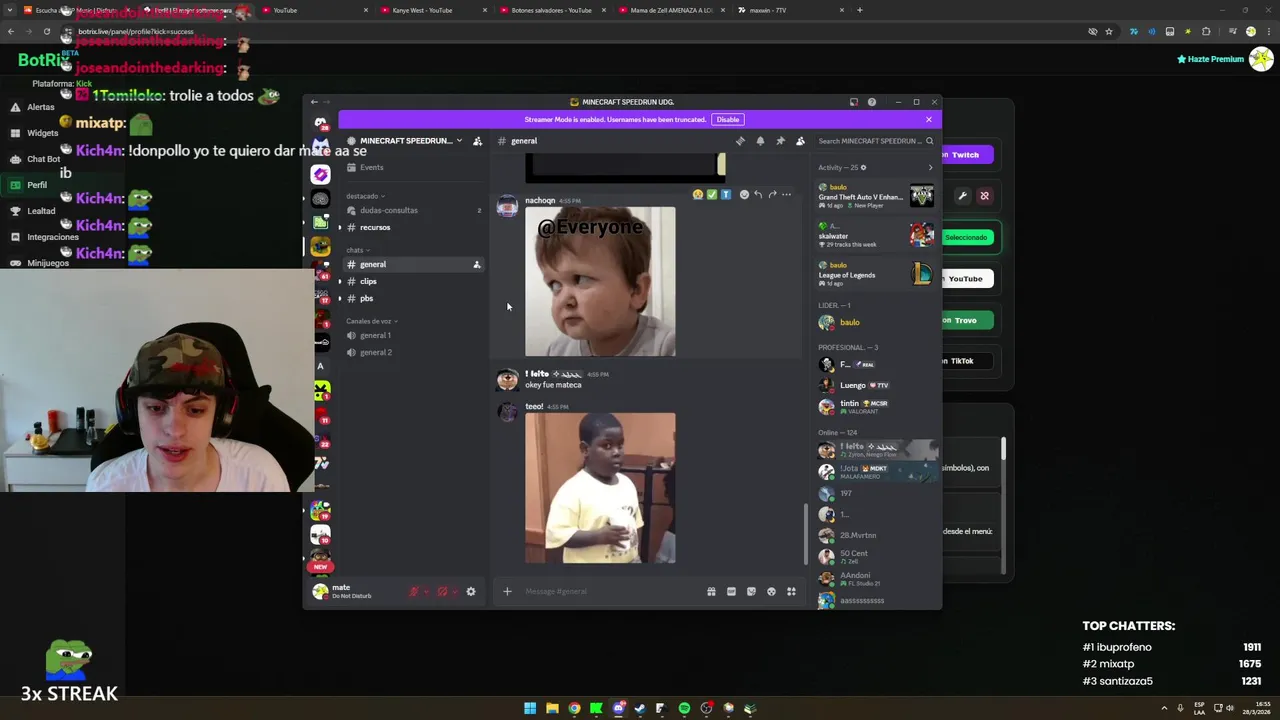The width and height of the screenshot is (1280, 720).
Task: Open the Events entry
Action: (x=413, y=167)
